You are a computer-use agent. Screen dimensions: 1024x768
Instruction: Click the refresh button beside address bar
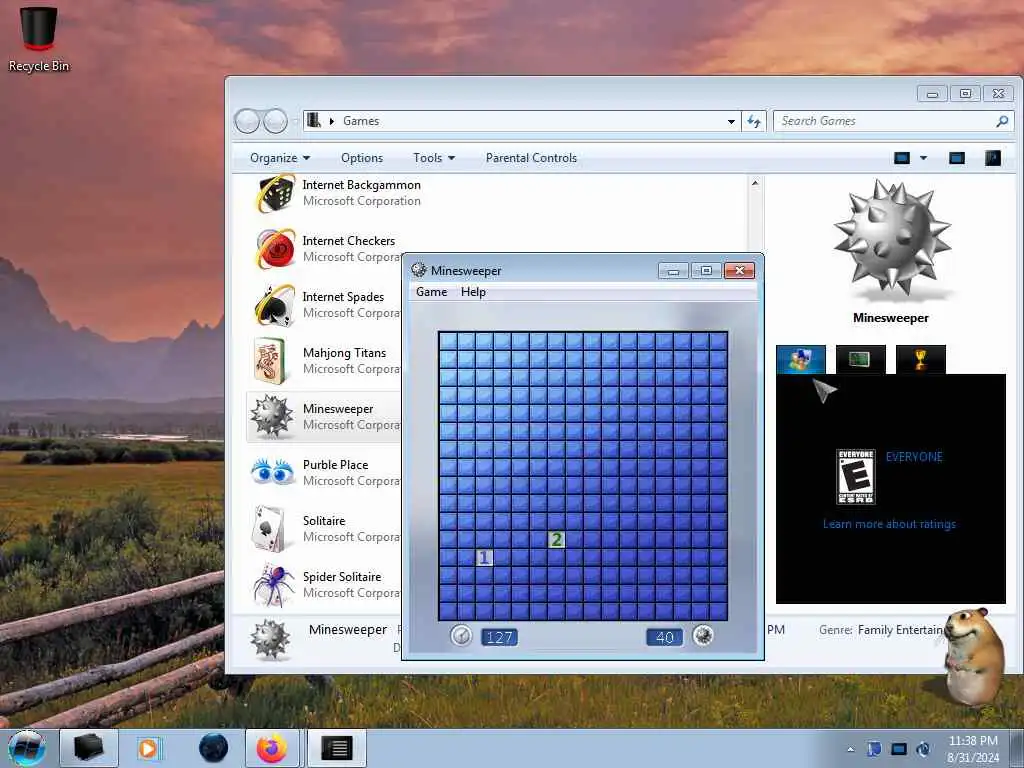click(x=754, y=121)
